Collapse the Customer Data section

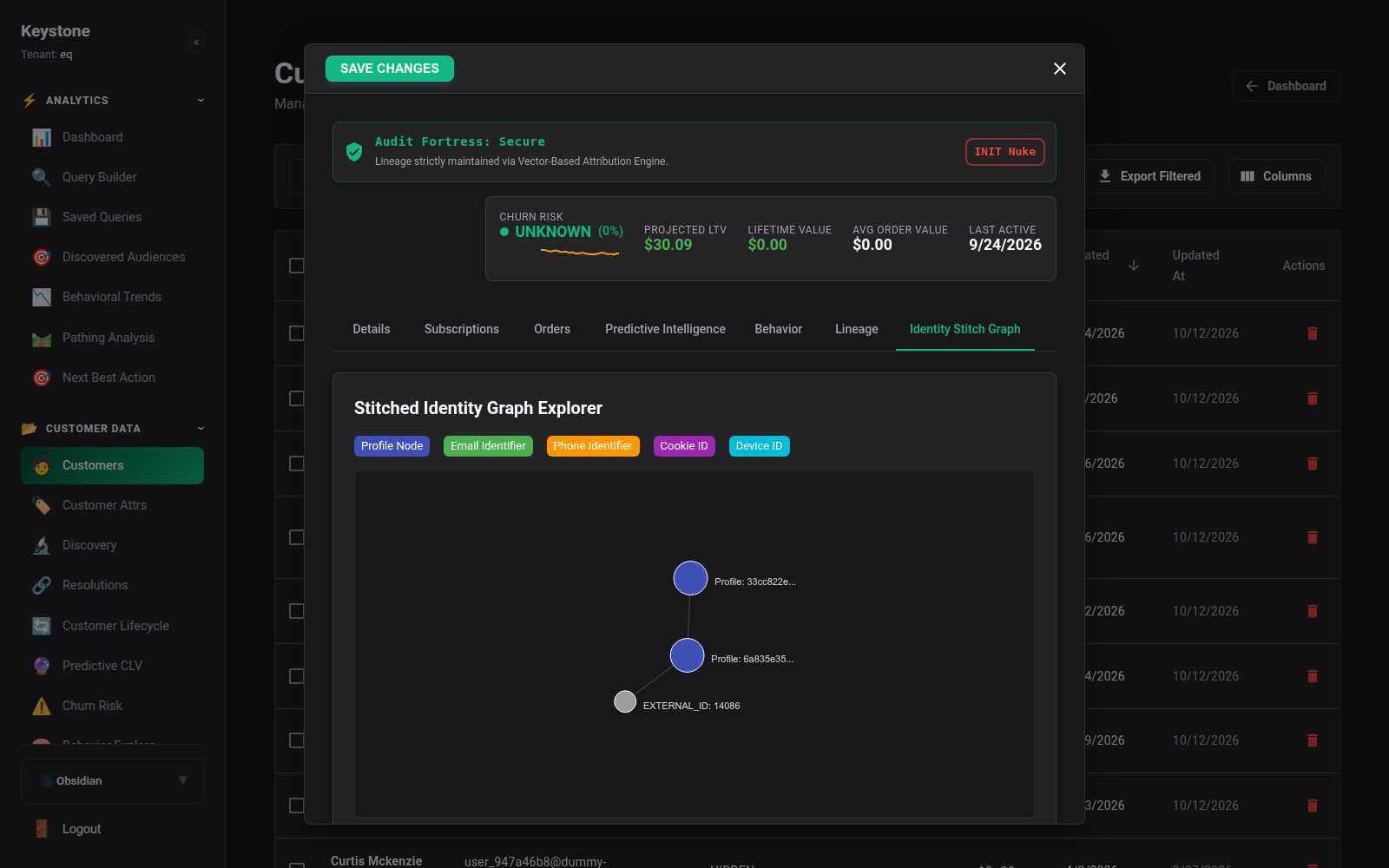point(201,429)
